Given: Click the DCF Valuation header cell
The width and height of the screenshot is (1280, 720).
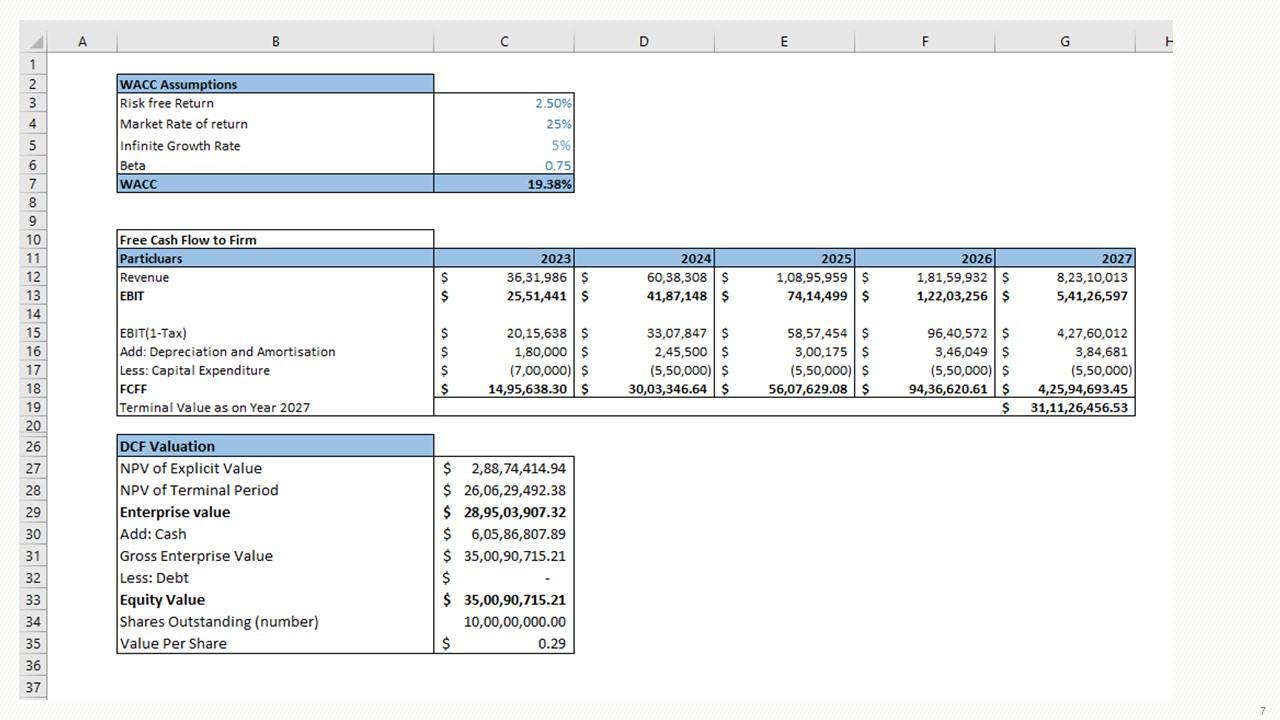Looking at the screenshot, I should (275, 446).
